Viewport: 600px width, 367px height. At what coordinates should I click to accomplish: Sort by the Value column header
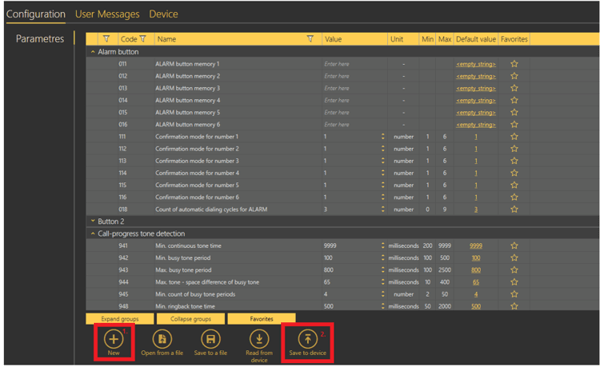(x=354, y=39)
